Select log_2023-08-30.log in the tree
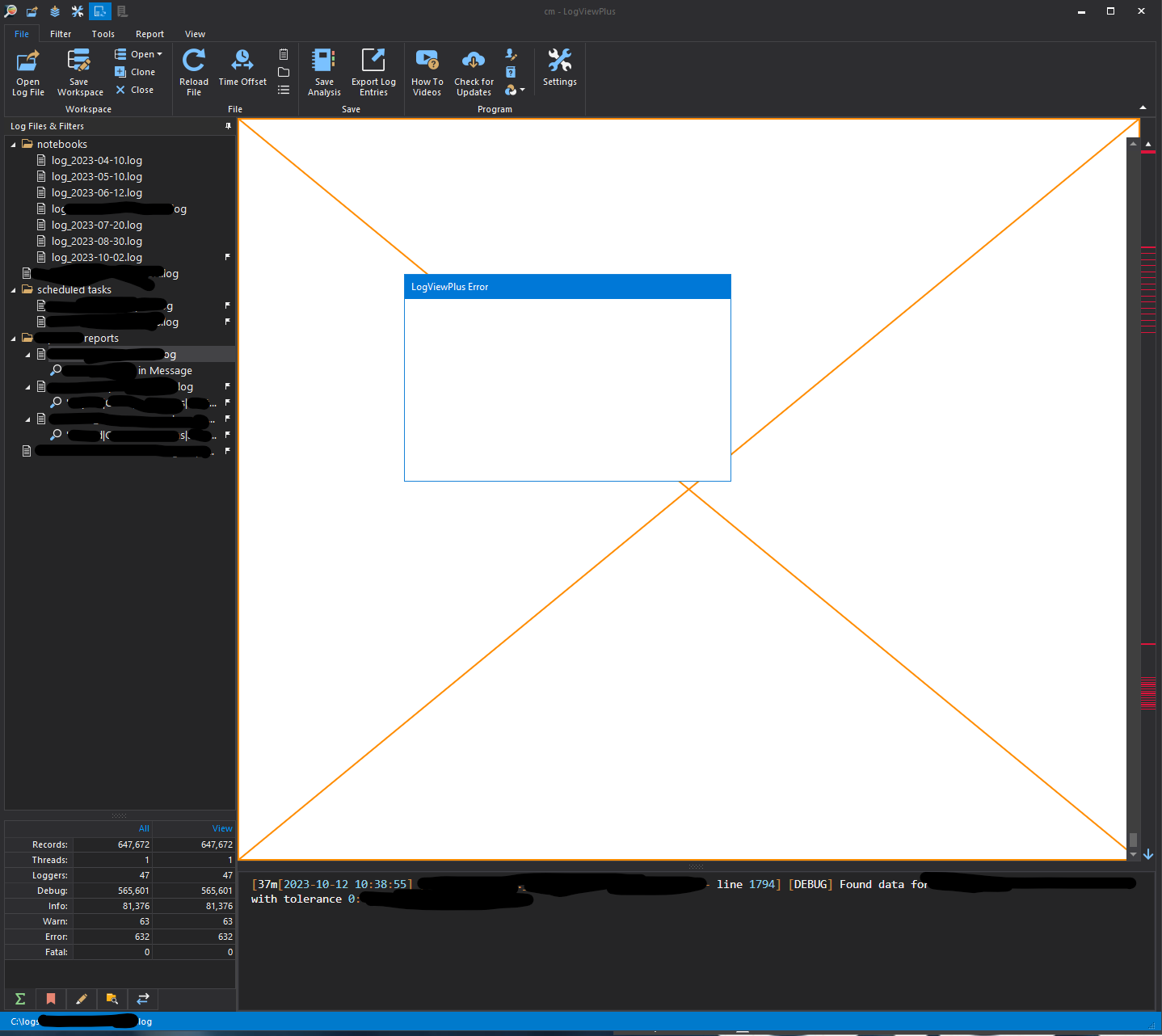 coord(97,242)
